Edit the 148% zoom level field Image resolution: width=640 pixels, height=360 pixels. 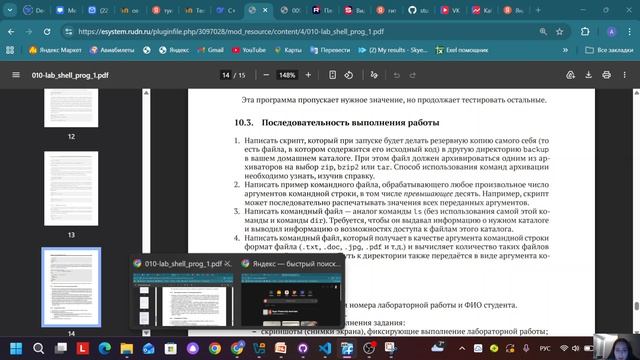pyautogui.click(x=287, y=75)
